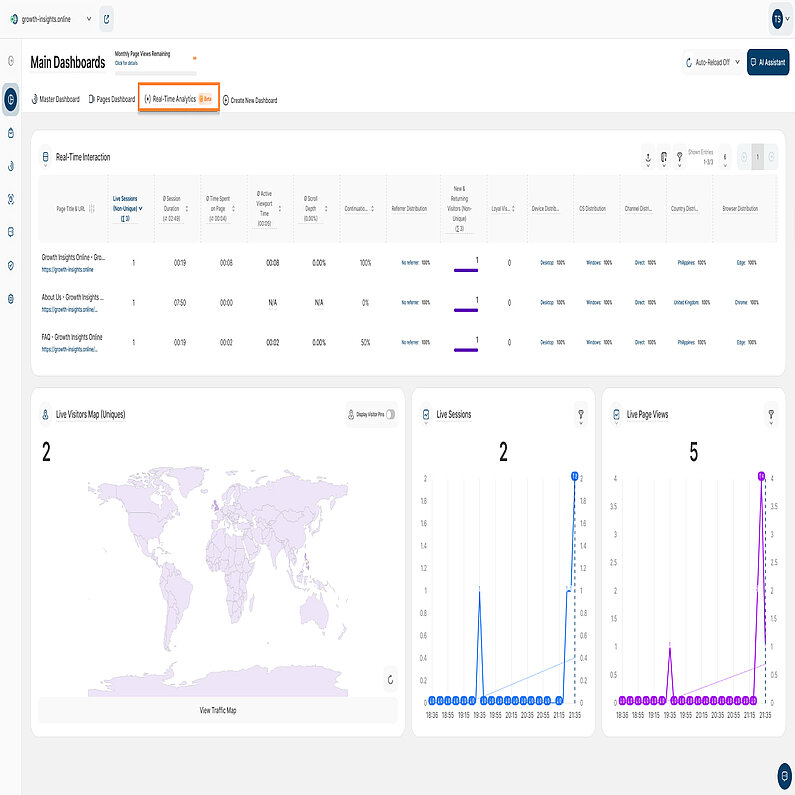Image resolution: width=795 pixels, height=795 pixels.
Task: Open the FAQ page URL link
Action: click(69, 349)
